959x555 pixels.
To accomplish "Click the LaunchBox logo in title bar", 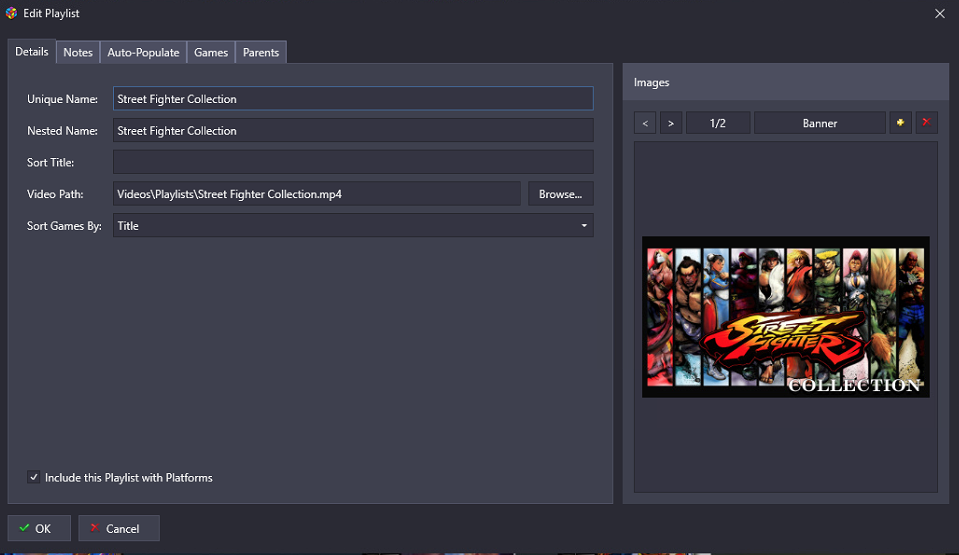I will 11,13.
